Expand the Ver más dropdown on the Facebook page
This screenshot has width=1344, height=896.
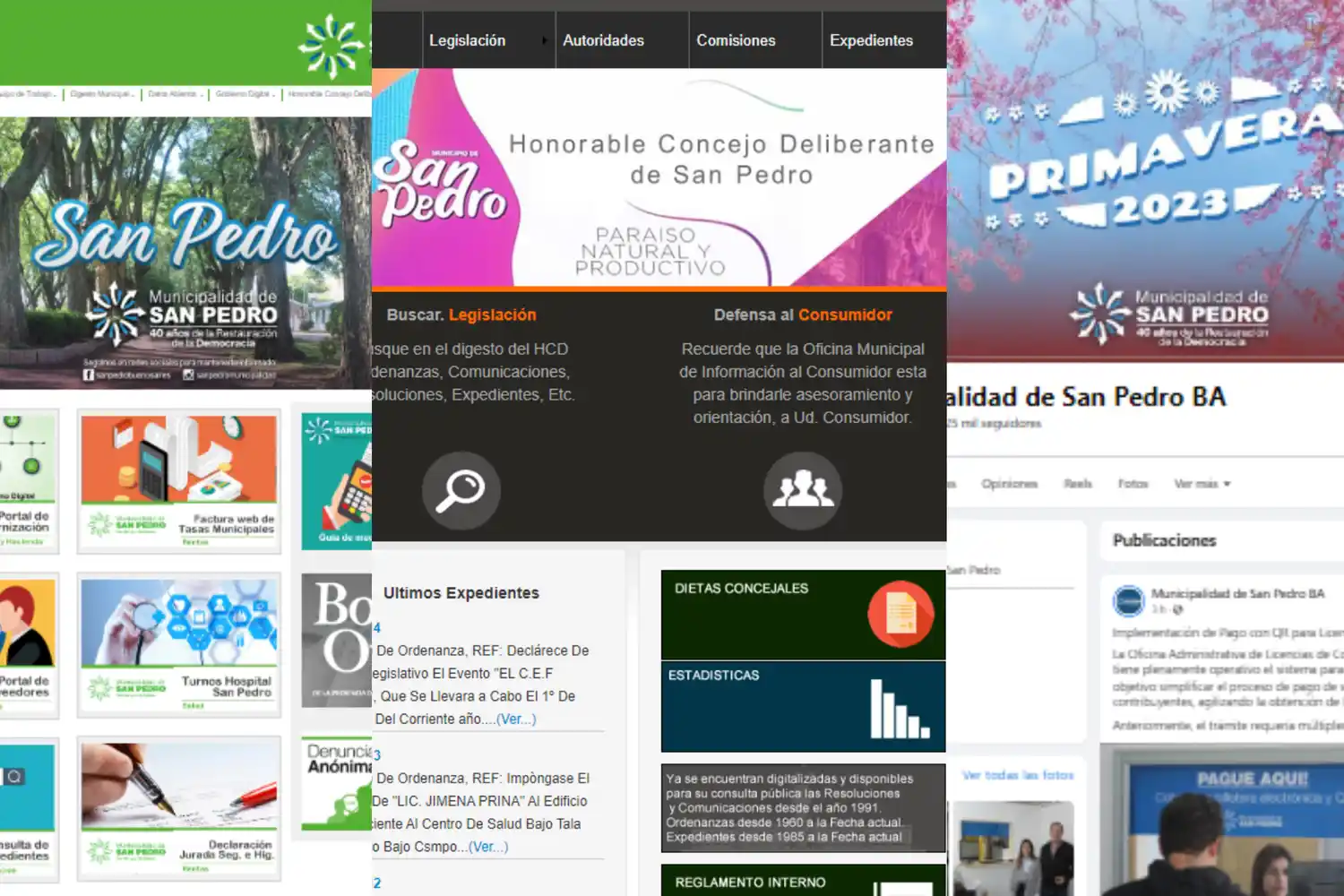tap(1202, 483)
